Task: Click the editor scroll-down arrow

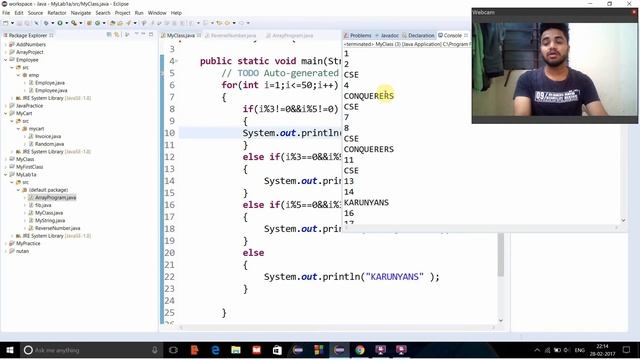Action: (500, 320)
